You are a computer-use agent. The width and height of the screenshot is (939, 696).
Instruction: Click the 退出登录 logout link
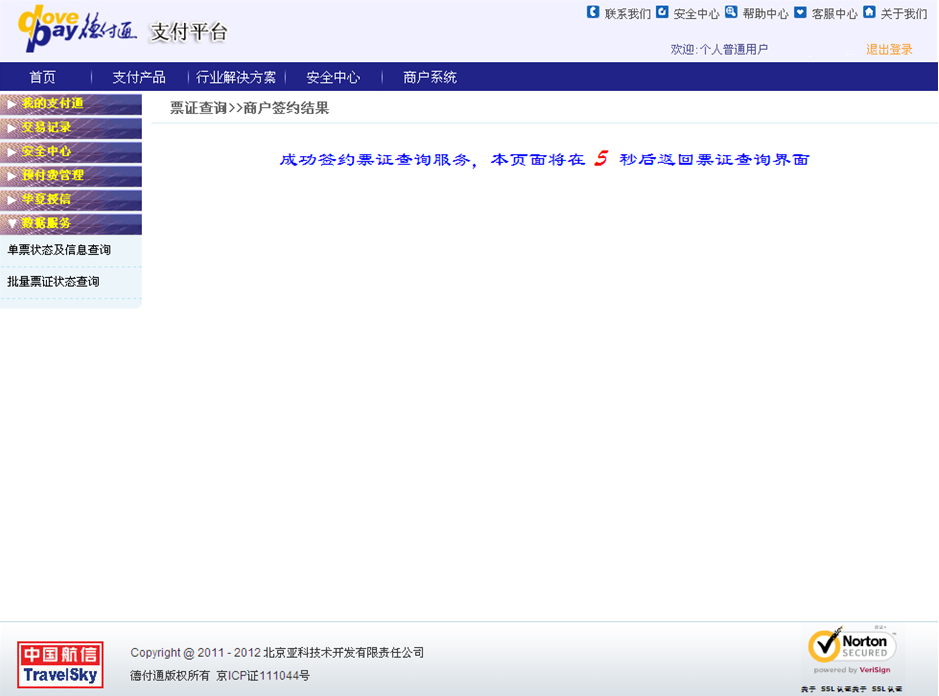pyautogui.click(x=889, y=49)
